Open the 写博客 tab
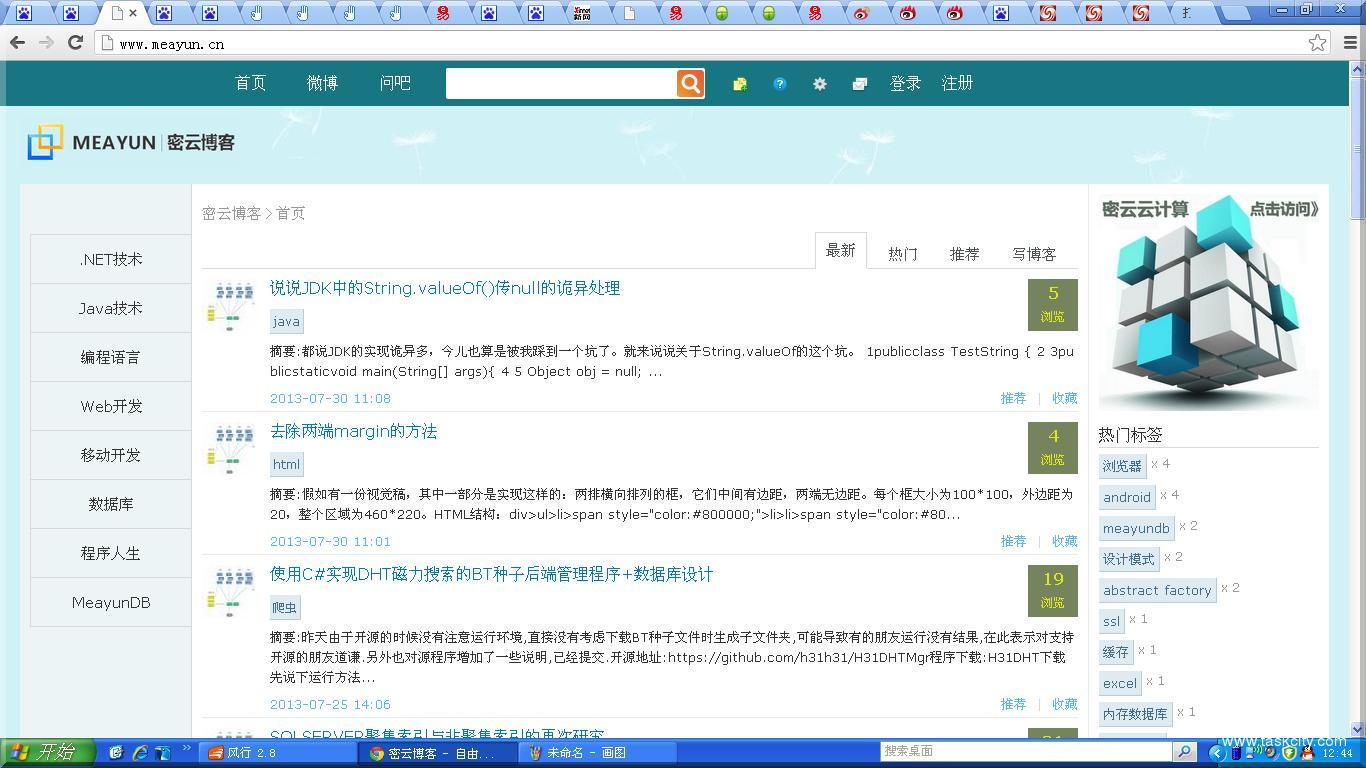This screenshot has width=1366, height=768. tap(1034, 254)
